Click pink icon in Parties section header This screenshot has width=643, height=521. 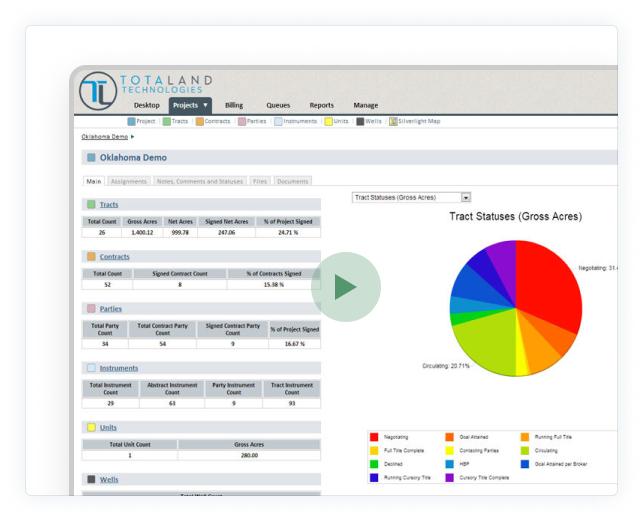tap(91, 308)
